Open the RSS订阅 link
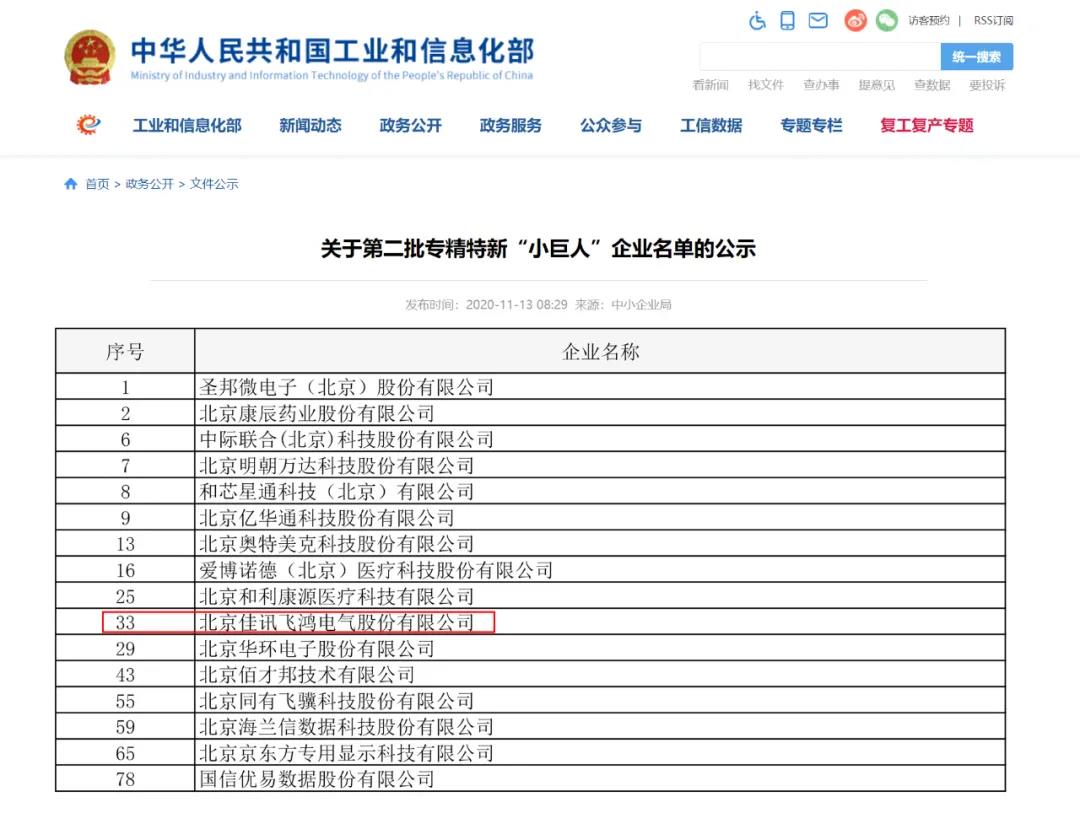The height and width of the screenshot is (840, 1080). pyautogui.click(x=993, y=21)
